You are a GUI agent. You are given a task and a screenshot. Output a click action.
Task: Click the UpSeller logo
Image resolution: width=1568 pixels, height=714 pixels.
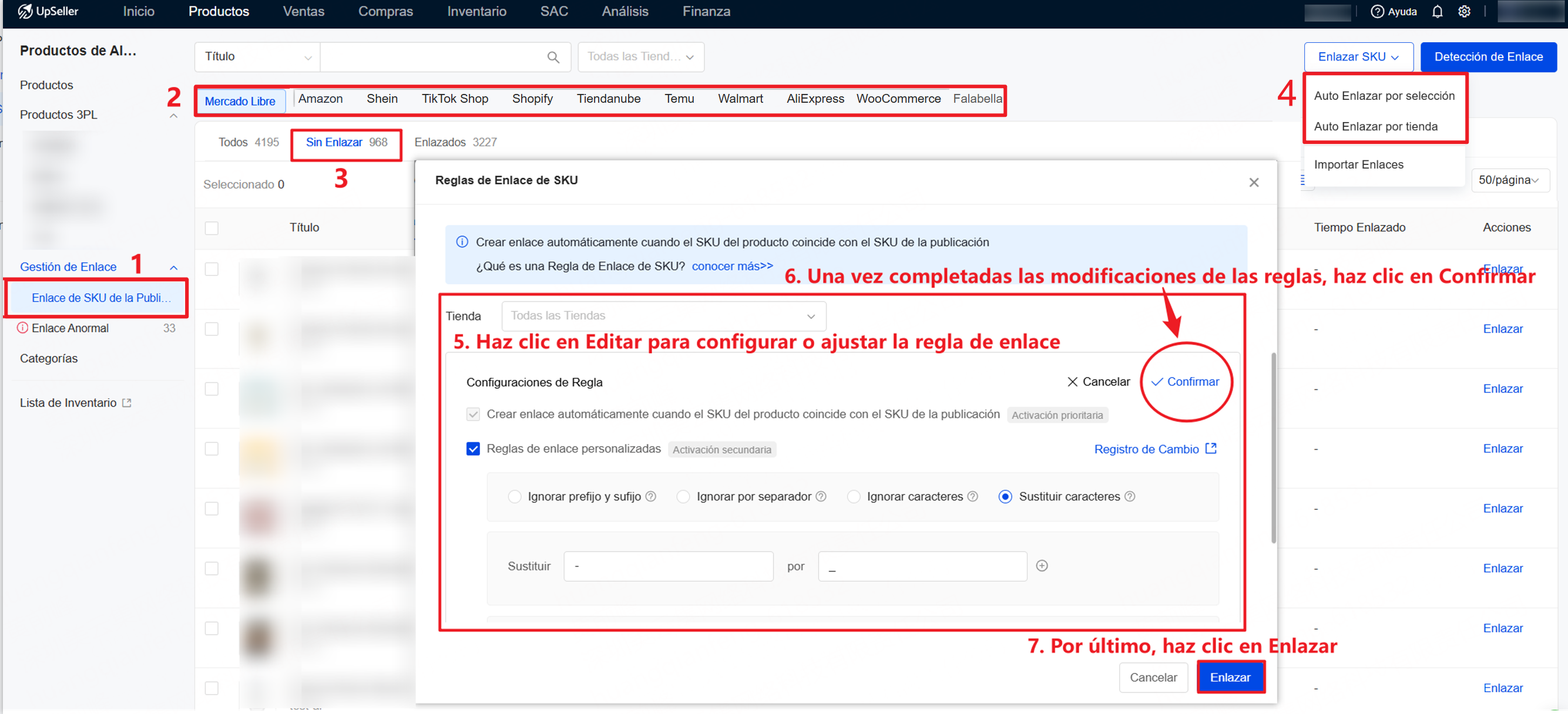48,11
